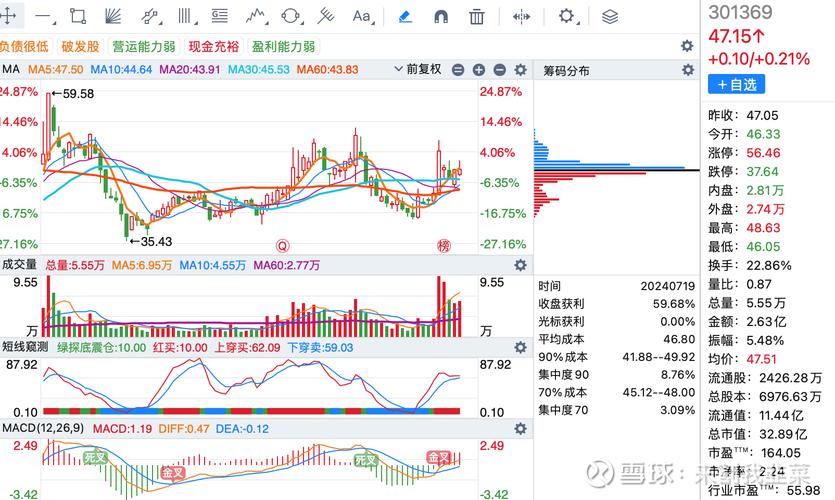Click the 盈利能力弱 tag
This screenshot has width=835, height=500.
283,46
